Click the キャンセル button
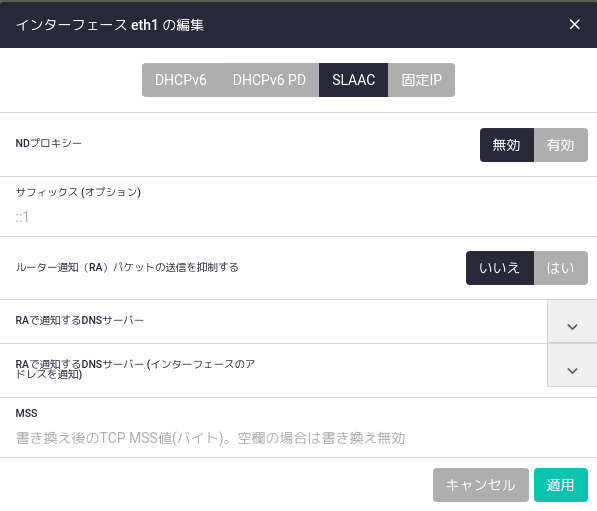 (480, 485)
